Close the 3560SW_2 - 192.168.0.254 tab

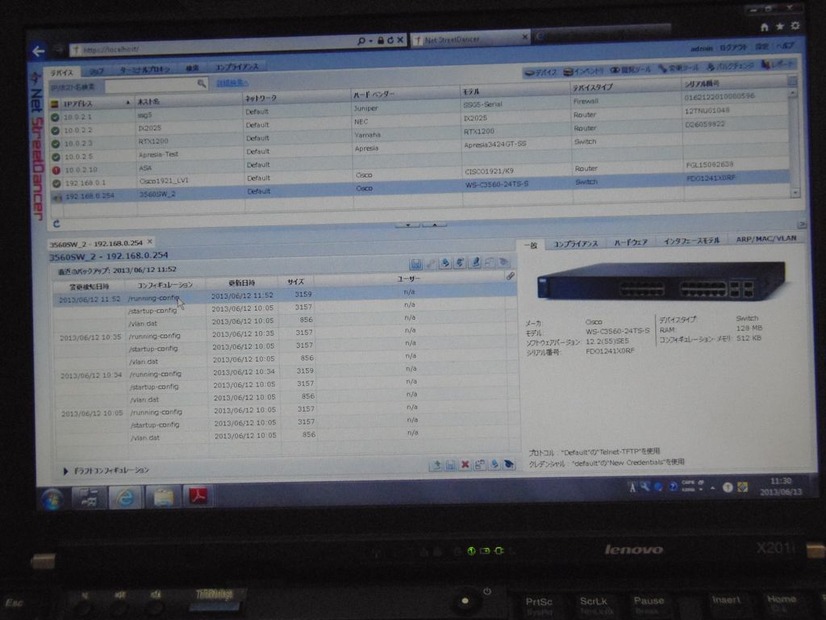click(x=150, y=241)
